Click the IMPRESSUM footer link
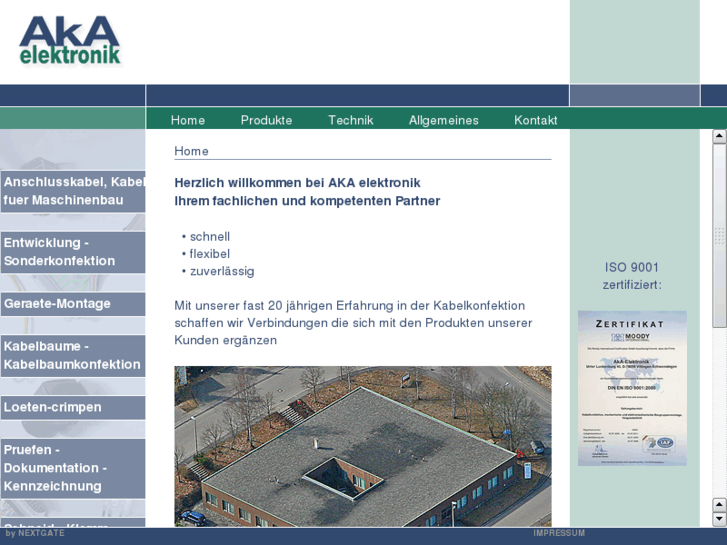727x545 pixels. pyautogui.click(x=559, y=533)
